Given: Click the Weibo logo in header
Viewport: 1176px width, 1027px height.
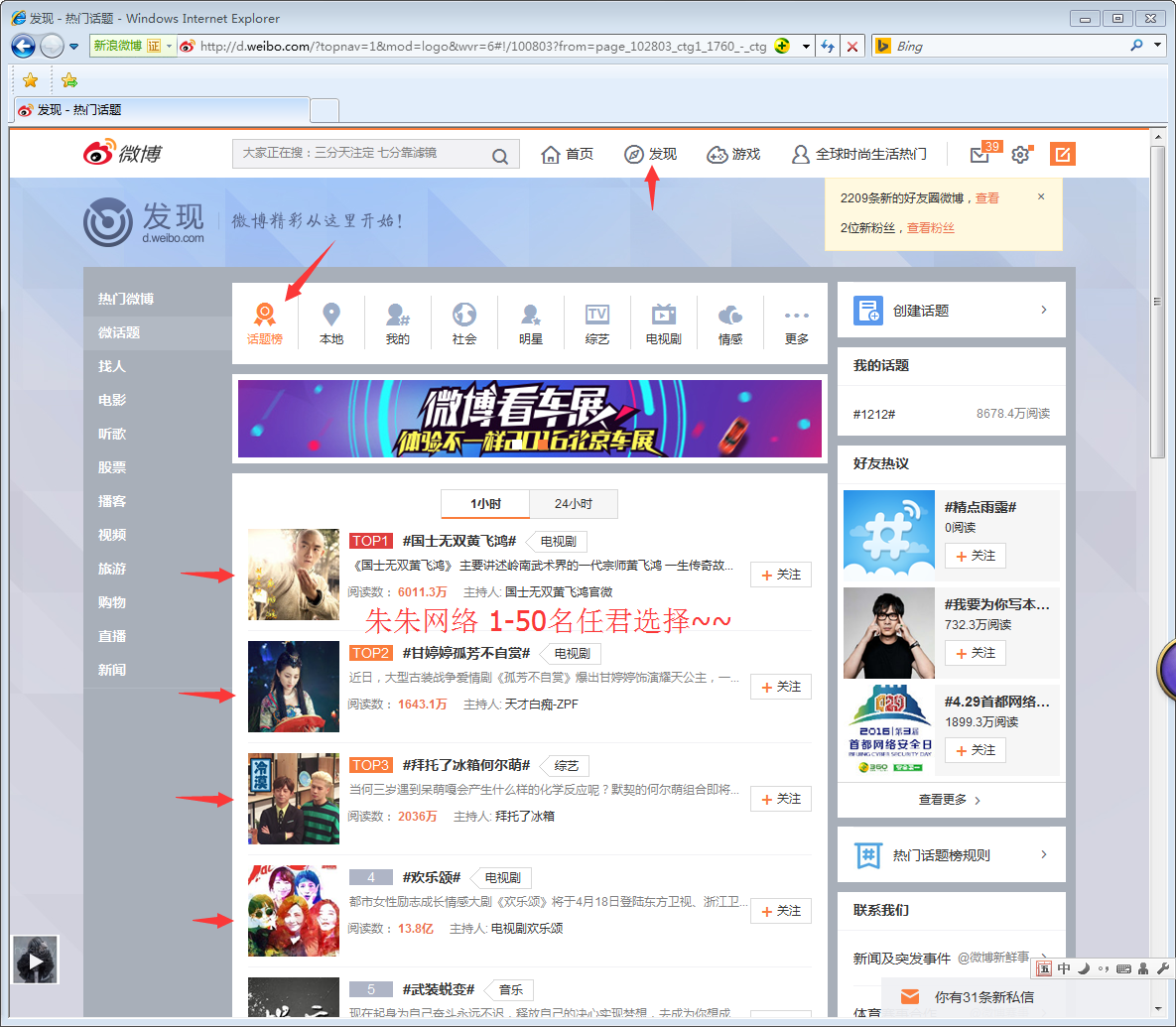Looking at the screenshot, I should click(x=122, y=153).
